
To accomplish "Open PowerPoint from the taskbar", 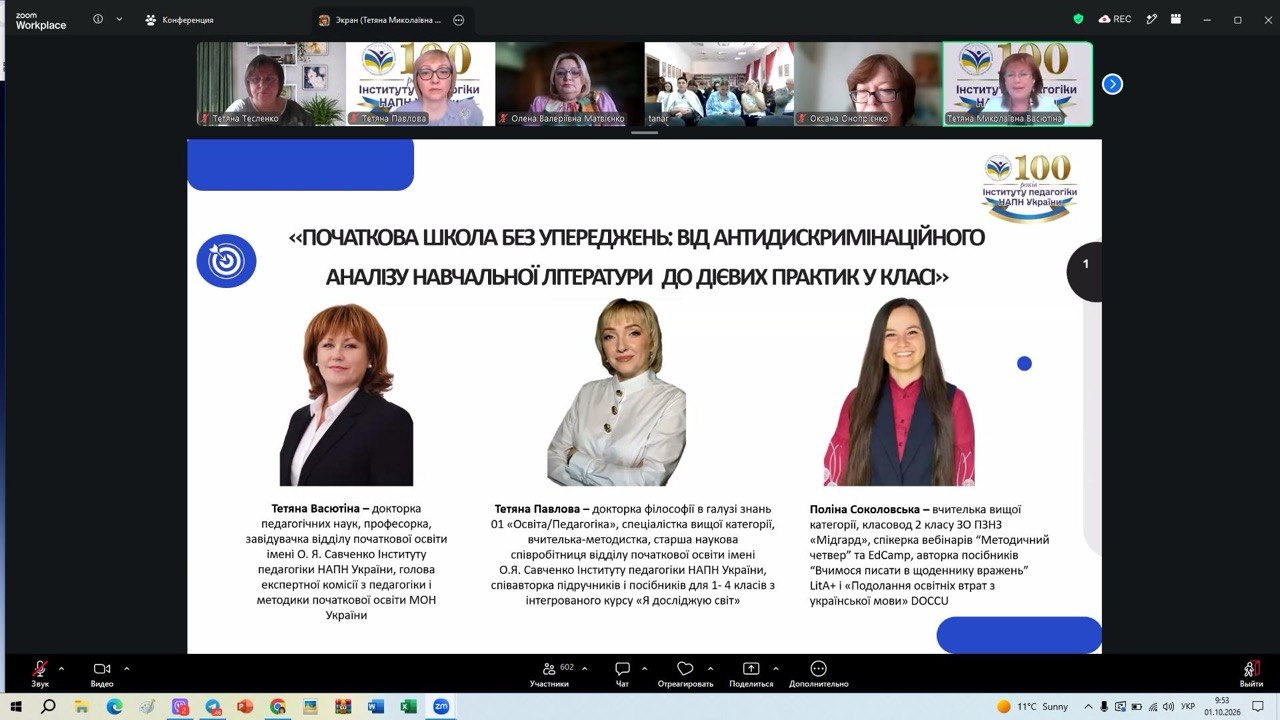I will point(245,706).
